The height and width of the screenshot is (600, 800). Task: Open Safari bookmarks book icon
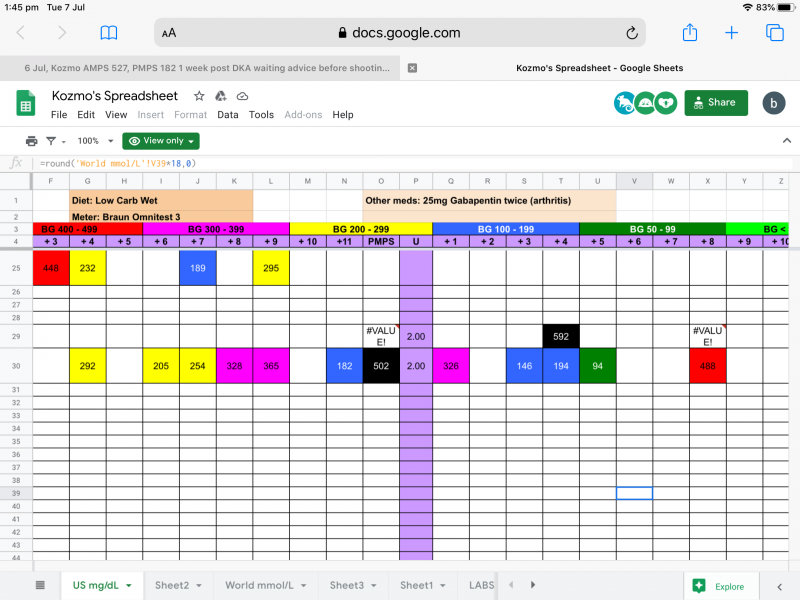[x=109, y=33]
